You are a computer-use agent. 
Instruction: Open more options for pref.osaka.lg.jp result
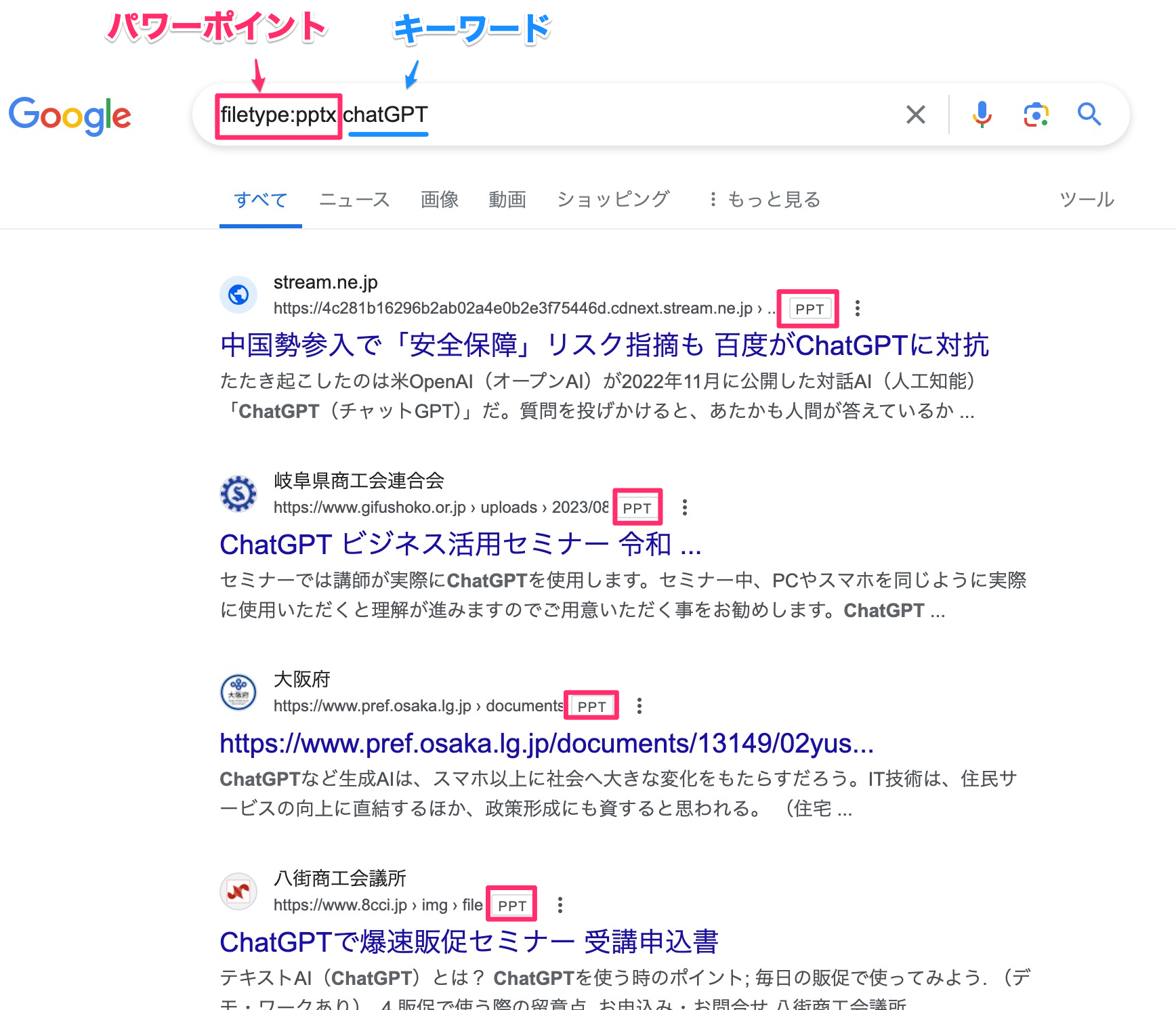[x=639, y=706]
